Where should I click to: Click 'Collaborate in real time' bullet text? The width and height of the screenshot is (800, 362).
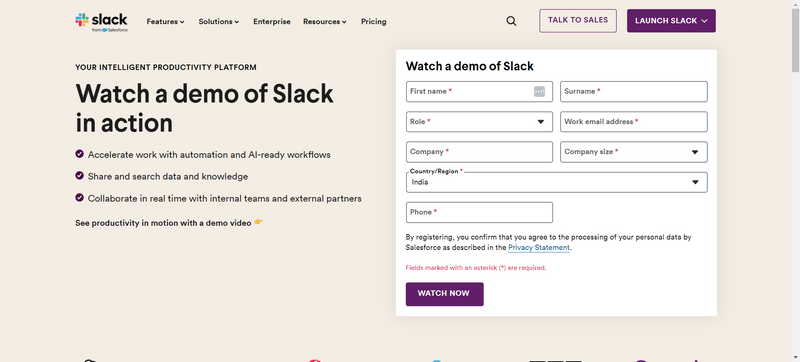pyautogui.click(x=224, y=198)
